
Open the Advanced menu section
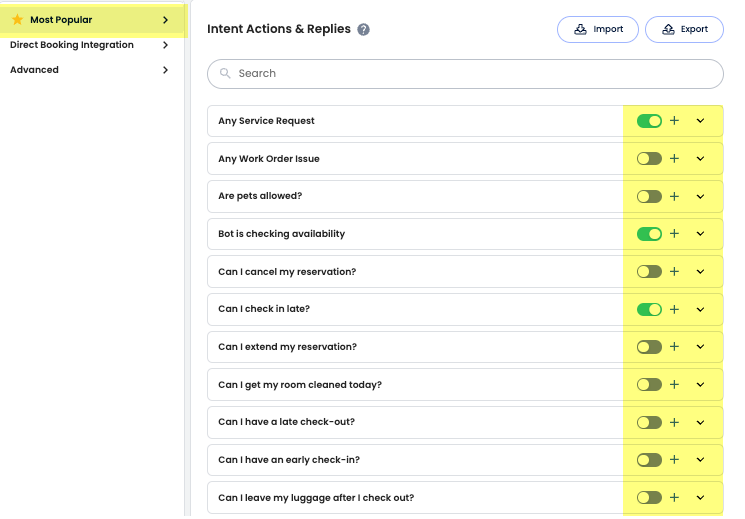88,70
